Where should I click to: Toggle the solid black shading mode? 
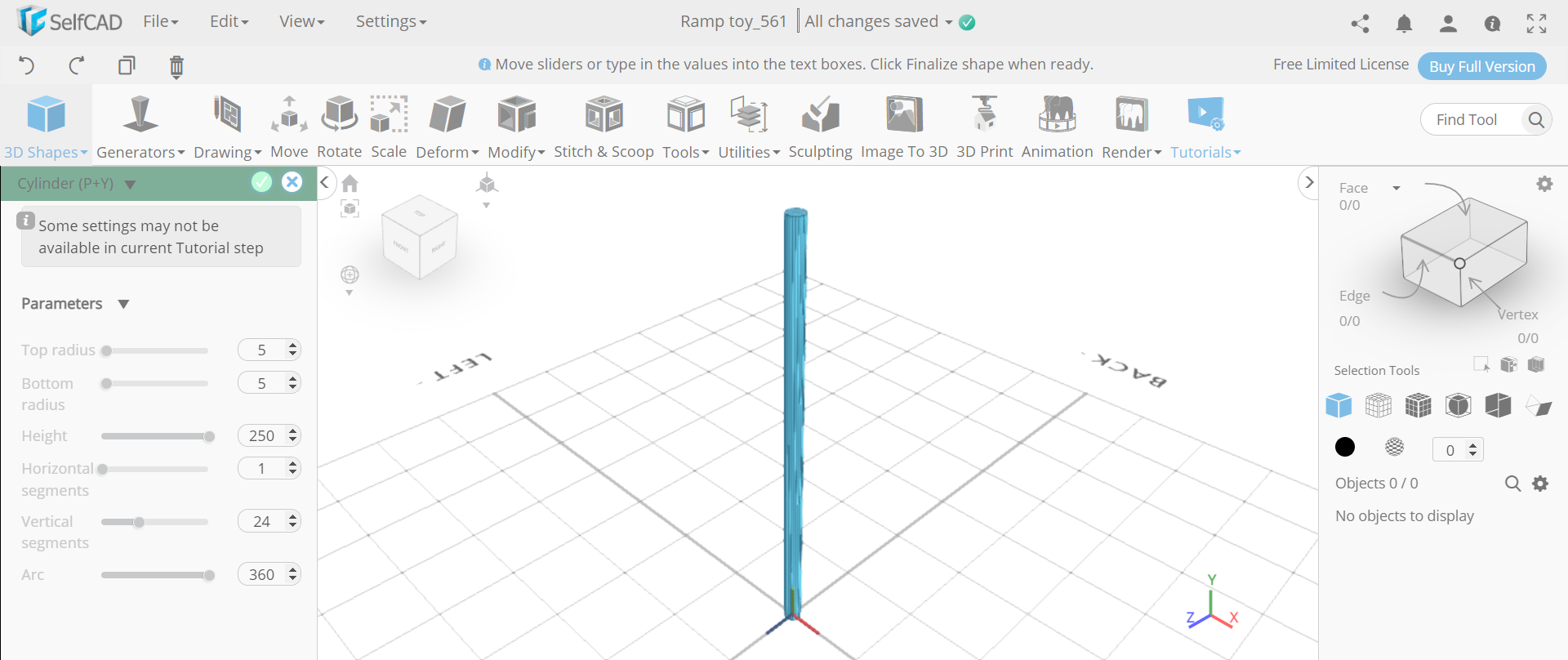point(1345,447)
